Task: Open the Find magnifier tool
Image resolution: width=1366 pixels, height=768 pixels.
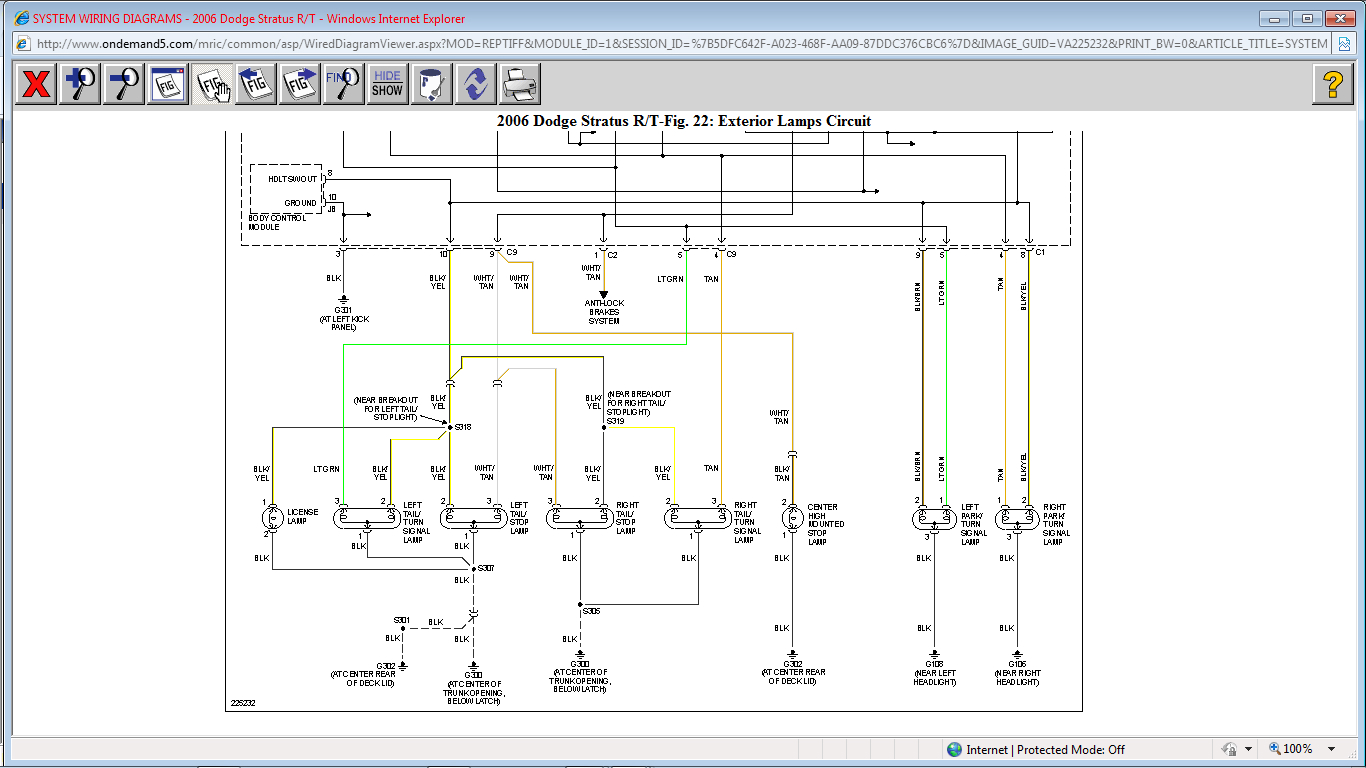Action: pos(344,84)
